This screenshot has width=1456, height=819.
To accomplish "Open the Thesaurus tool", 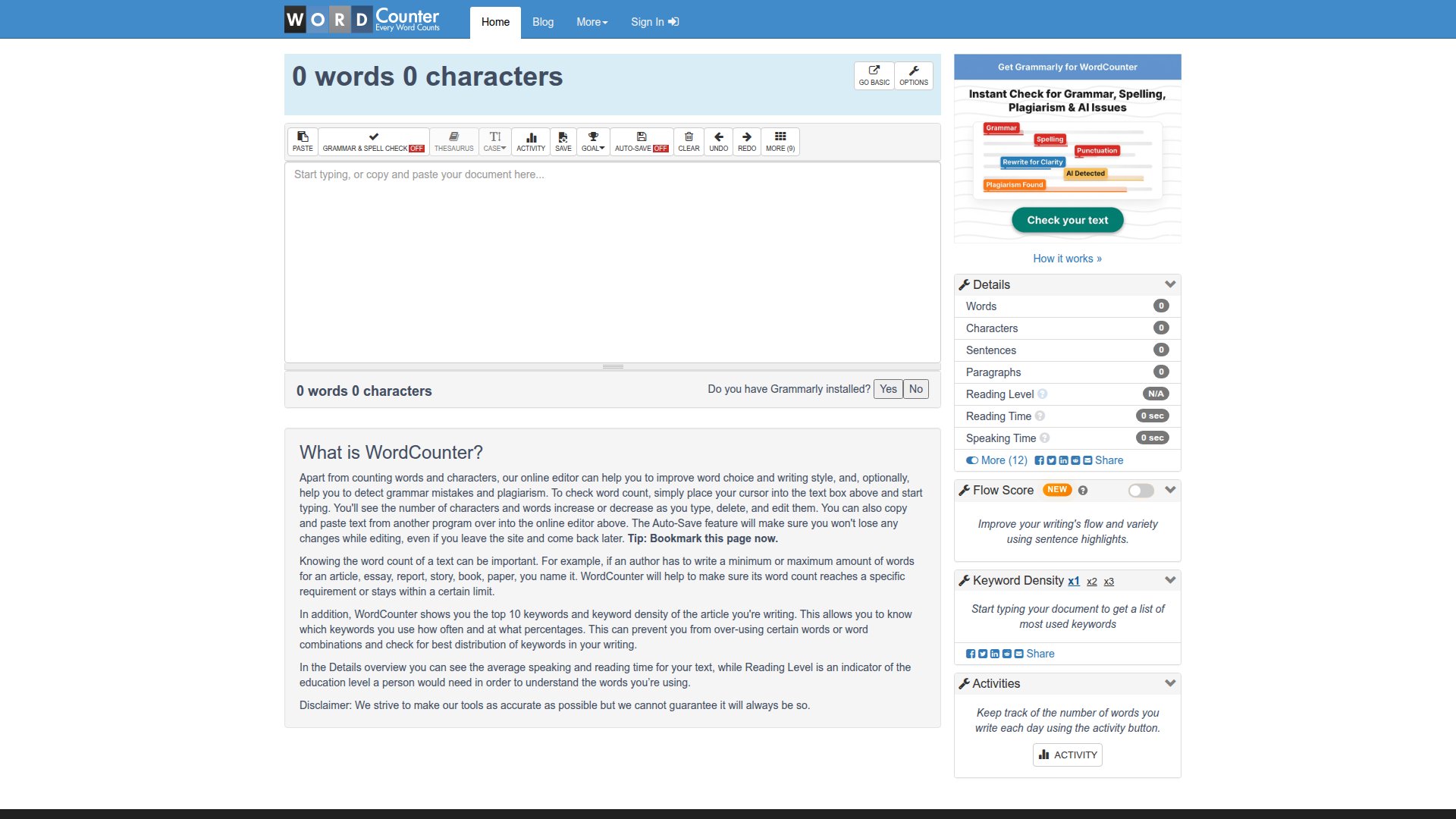I will click(453, 142).
